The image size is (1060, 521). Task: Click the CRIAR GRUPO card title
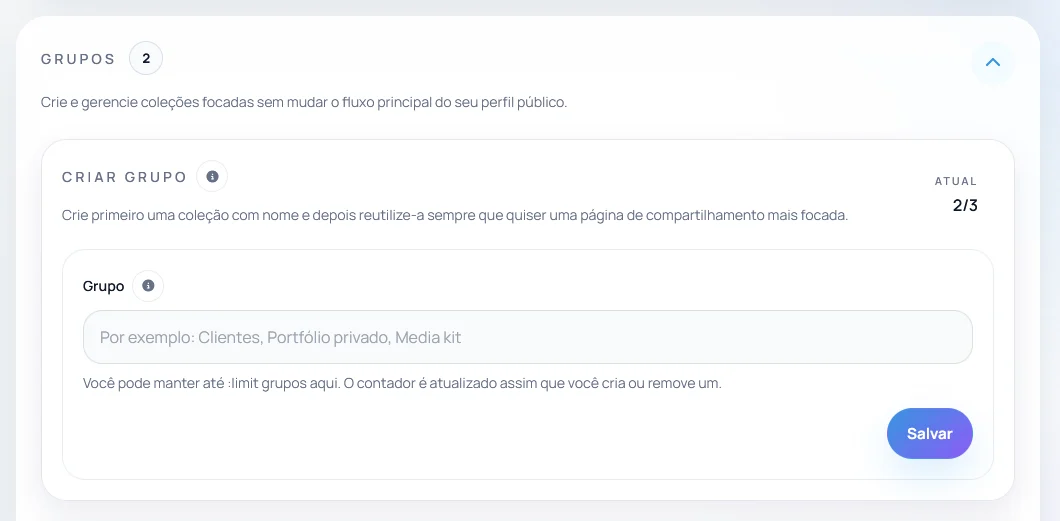tap(124, 177)
